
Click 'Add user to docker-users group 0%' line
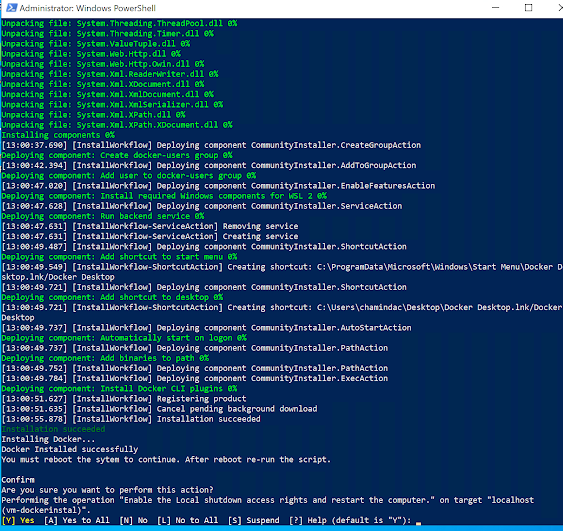tap(129, 175)
